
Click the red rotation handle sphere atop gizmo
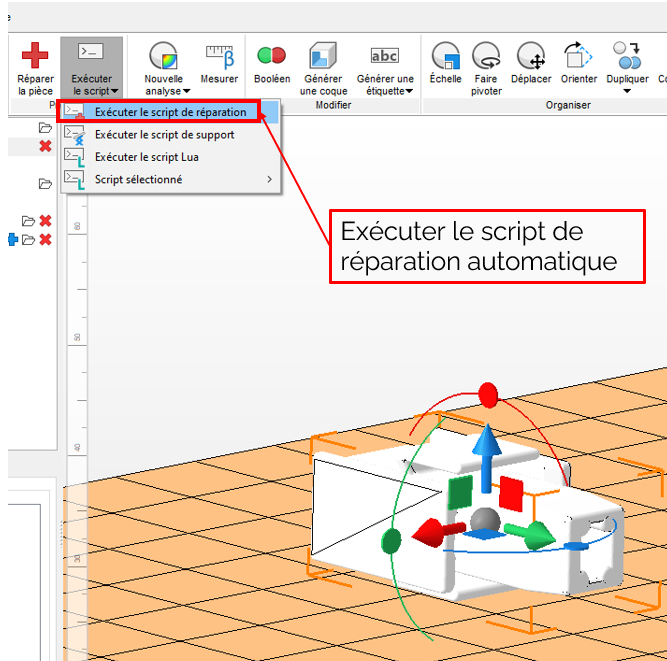pyautogui.click(x=488, y=395)
